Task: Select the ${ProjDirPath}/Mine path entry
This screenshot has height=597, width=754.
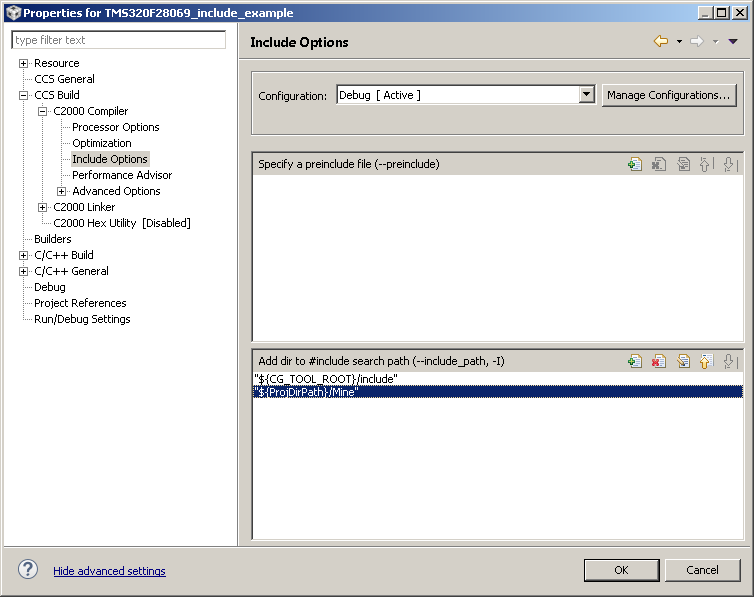Action: tap(498, 392)
